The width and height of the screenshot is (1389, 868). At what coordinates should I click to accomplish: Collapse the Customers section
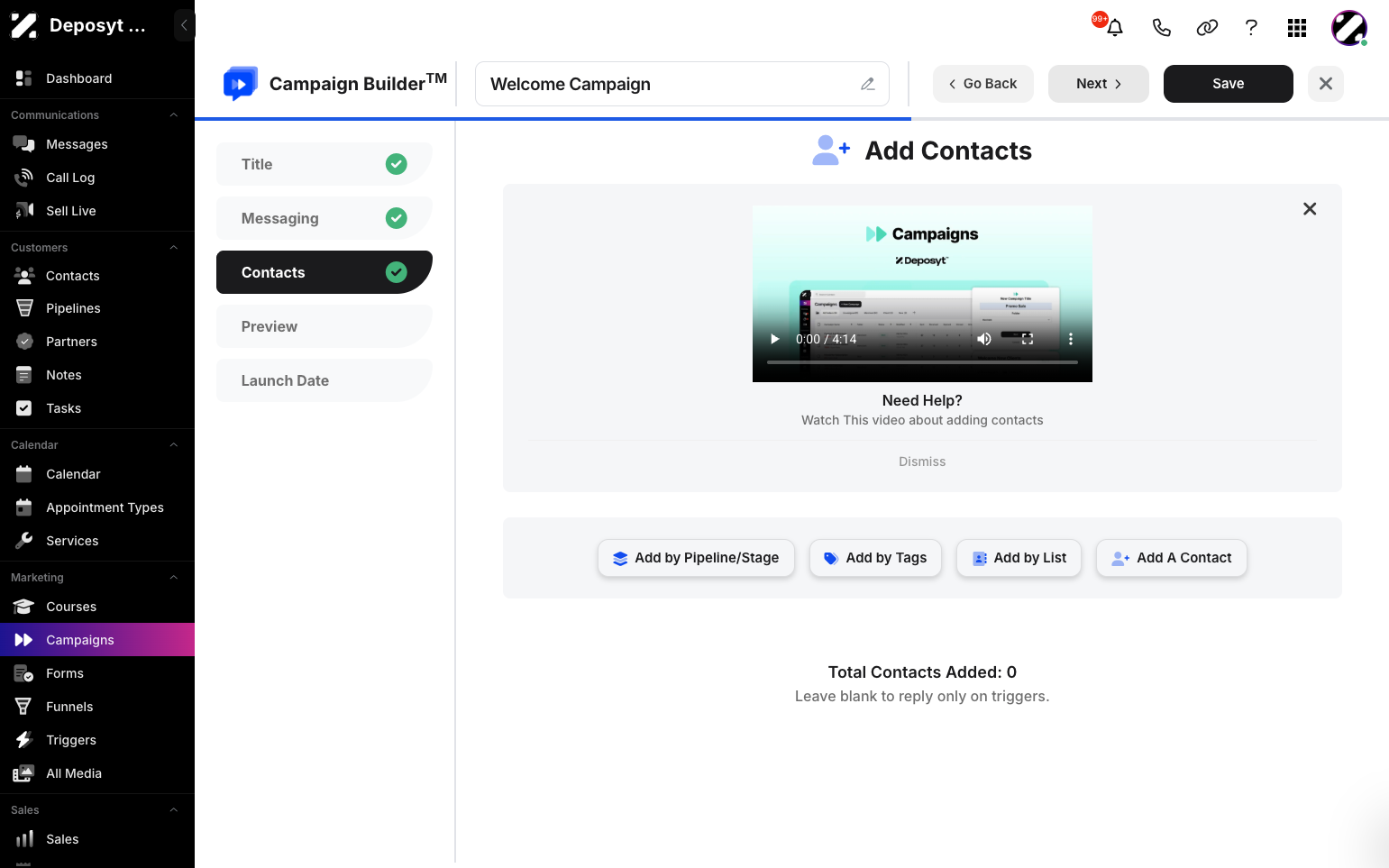click(x=174, y=248)
